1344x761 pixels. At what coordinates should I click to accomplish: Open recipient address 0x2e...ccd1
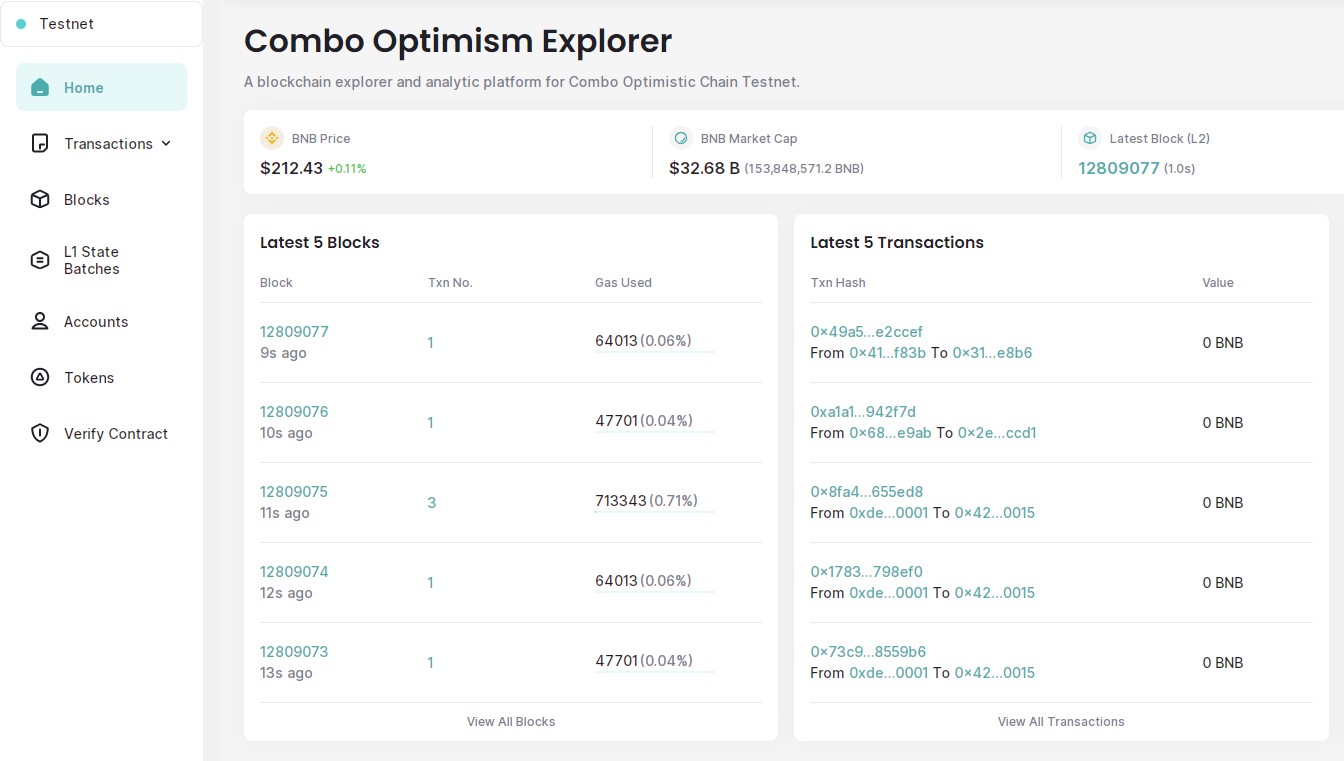point(997,433)
